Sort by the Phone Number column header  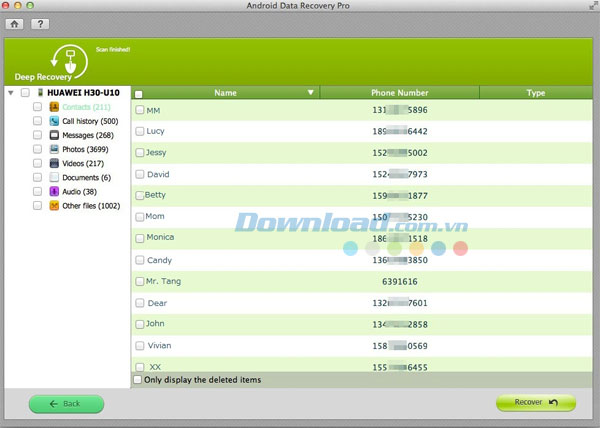point(399,93)
